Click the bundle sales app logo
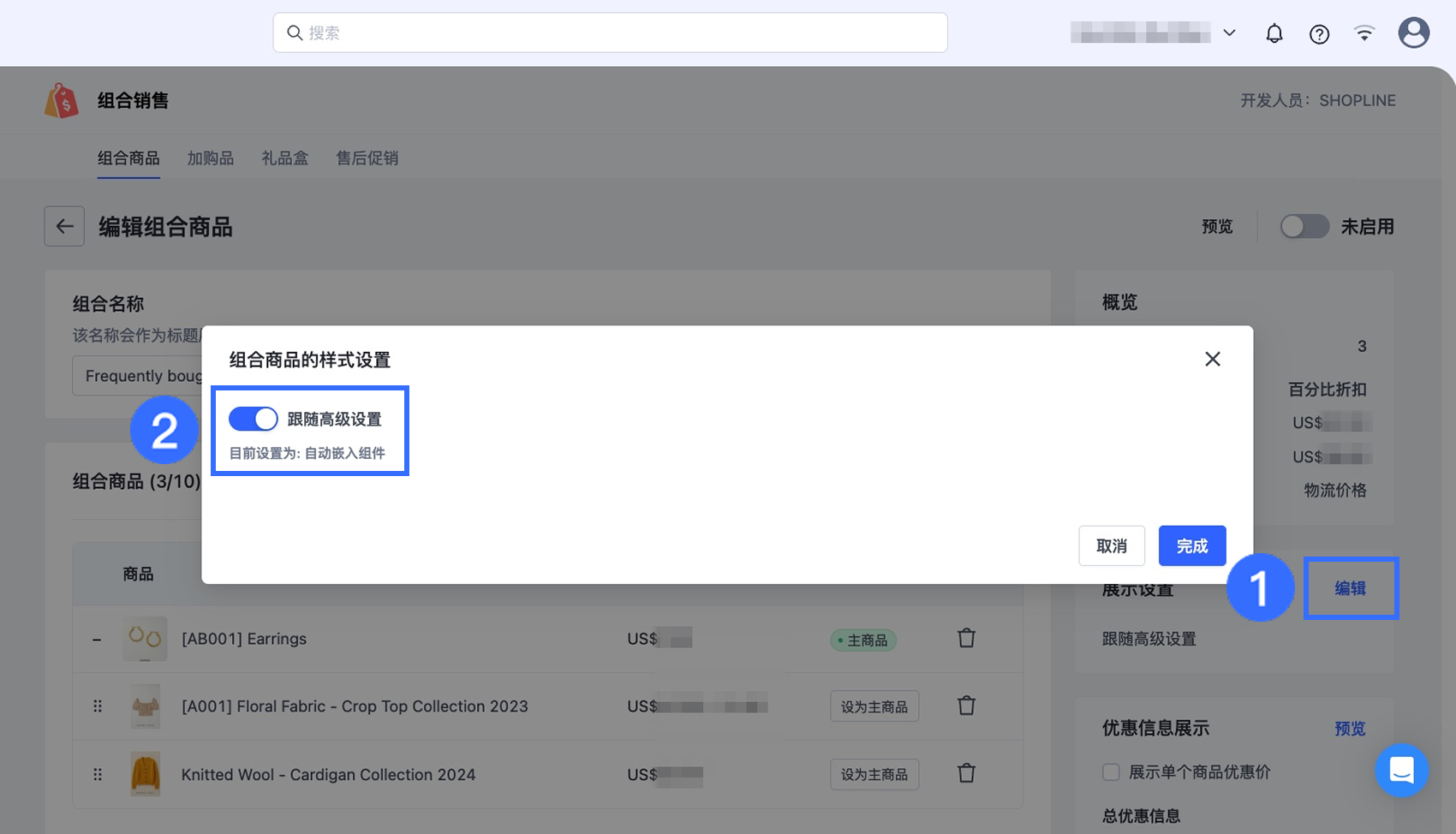Image resolution: width=1456 pixels, height=834 pixels. [62, 100]
